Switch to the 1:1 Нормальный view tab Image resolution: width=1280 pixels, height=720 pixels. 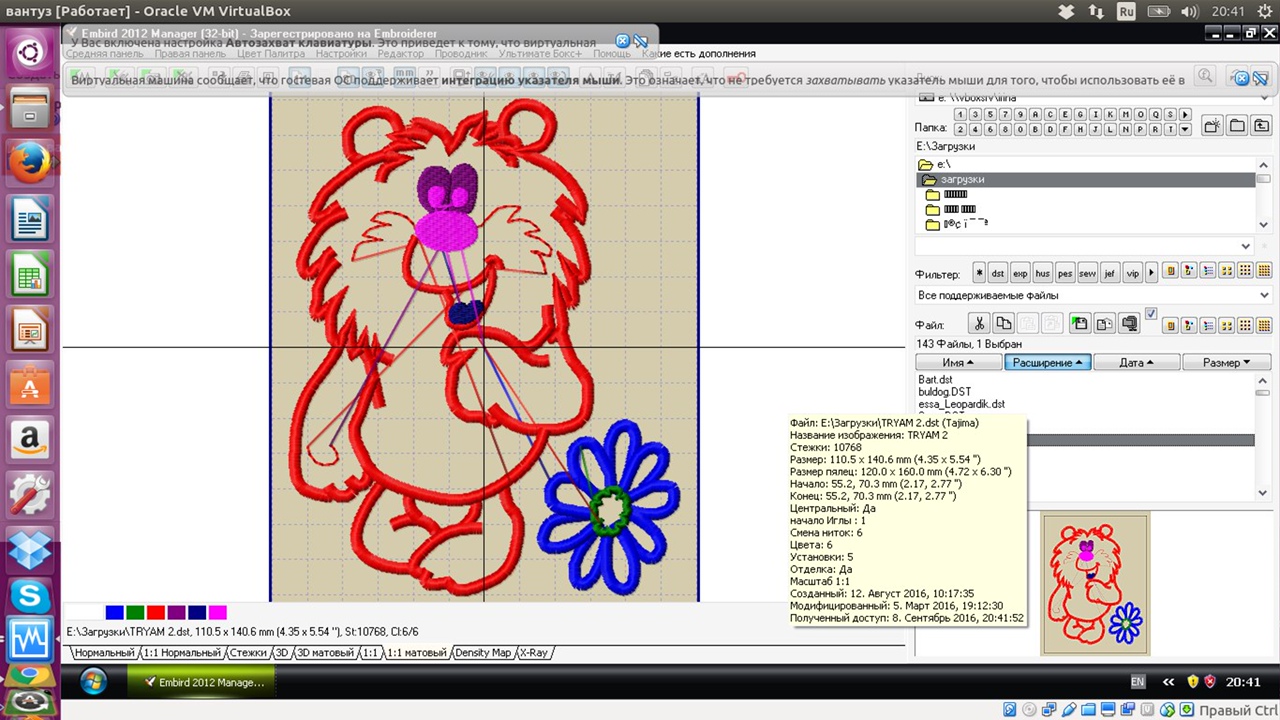pyautogui.click(x=181, y=653)
